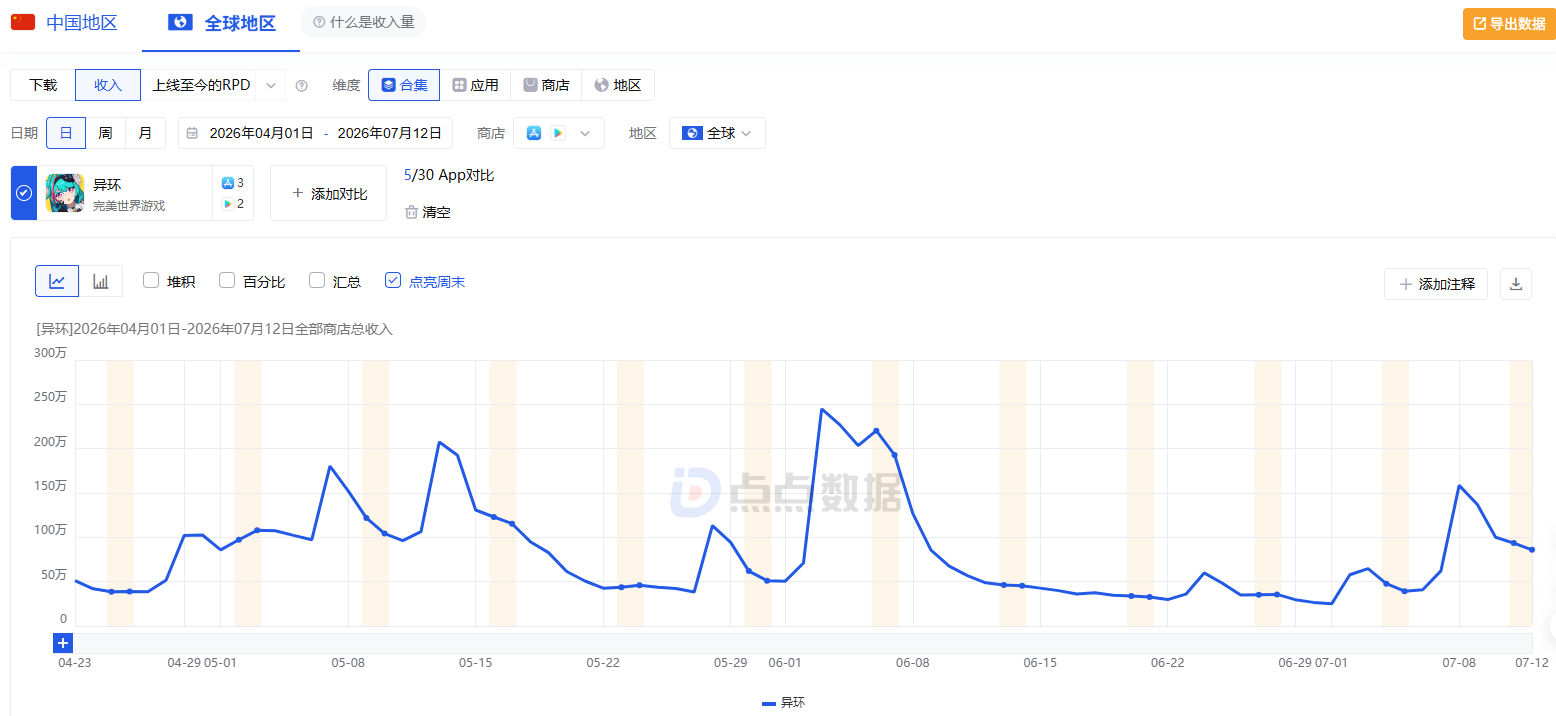Uncheck the 点亮周末 checkbox
1556x716 pixels.
393,281
